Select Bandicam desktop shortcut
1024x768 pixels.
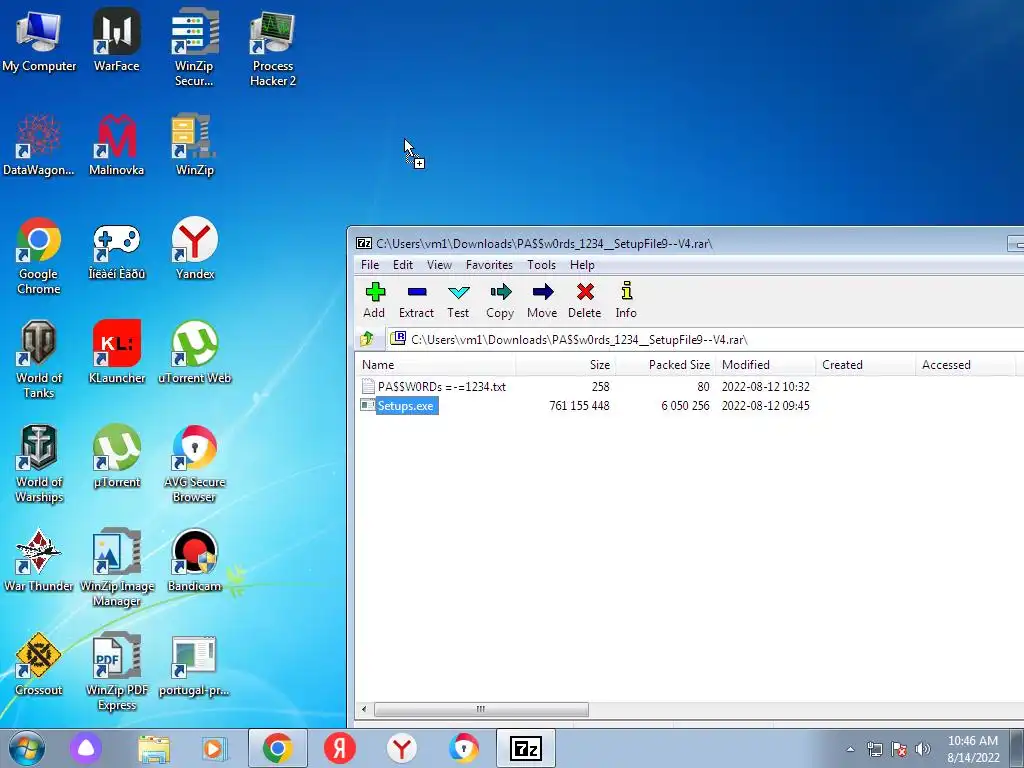[195, 560]
